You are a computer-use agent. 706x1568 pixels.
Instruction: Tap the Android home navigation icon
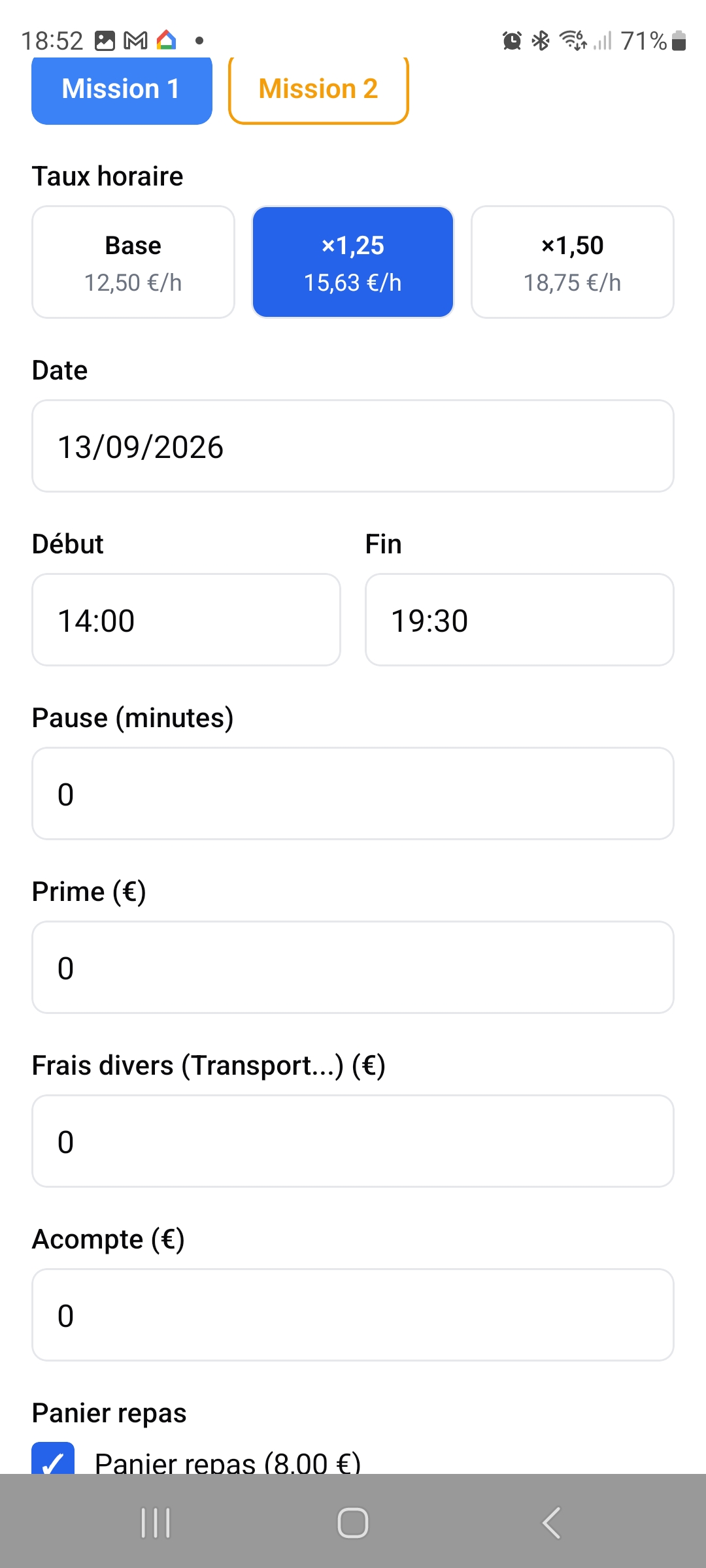point(353,1523)
